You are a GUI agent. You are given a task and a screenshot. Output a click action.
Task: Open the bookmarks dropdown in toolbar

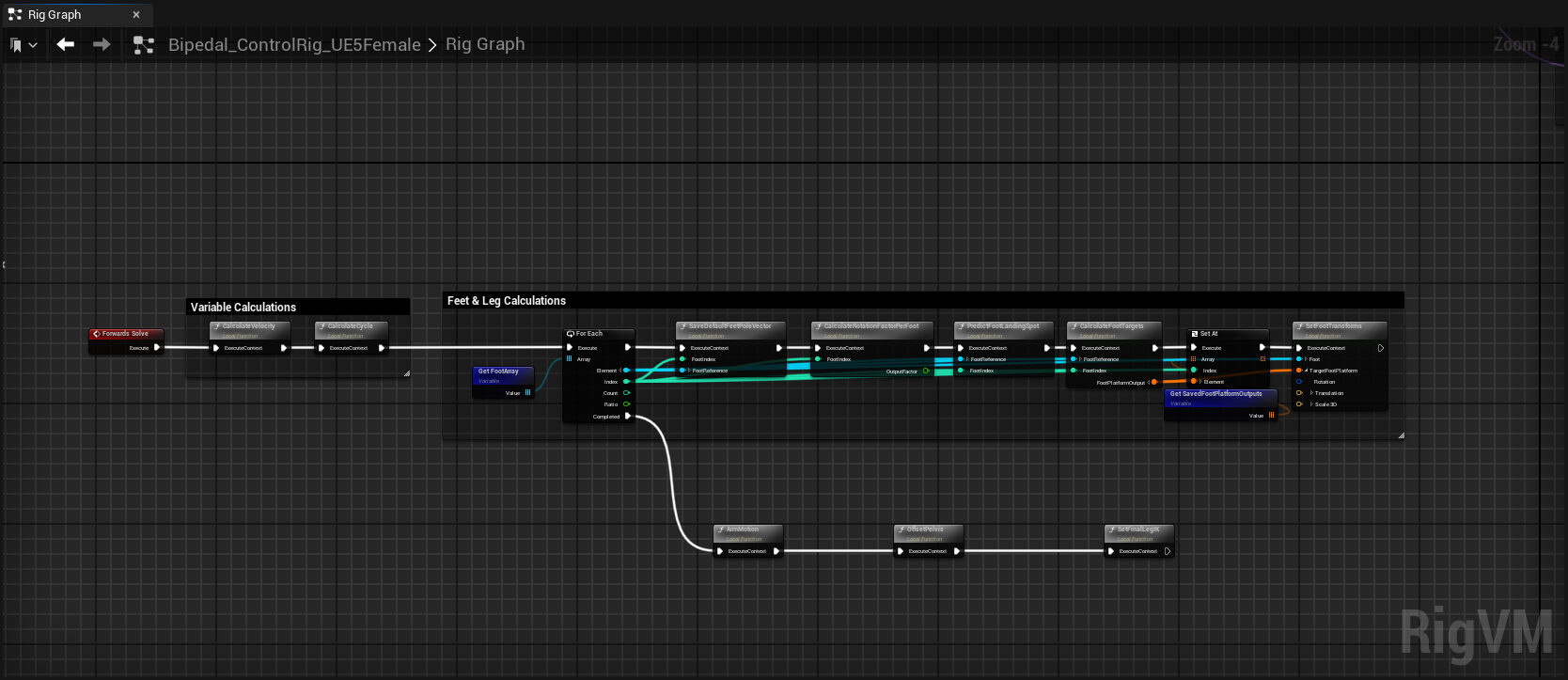point(24,44)
